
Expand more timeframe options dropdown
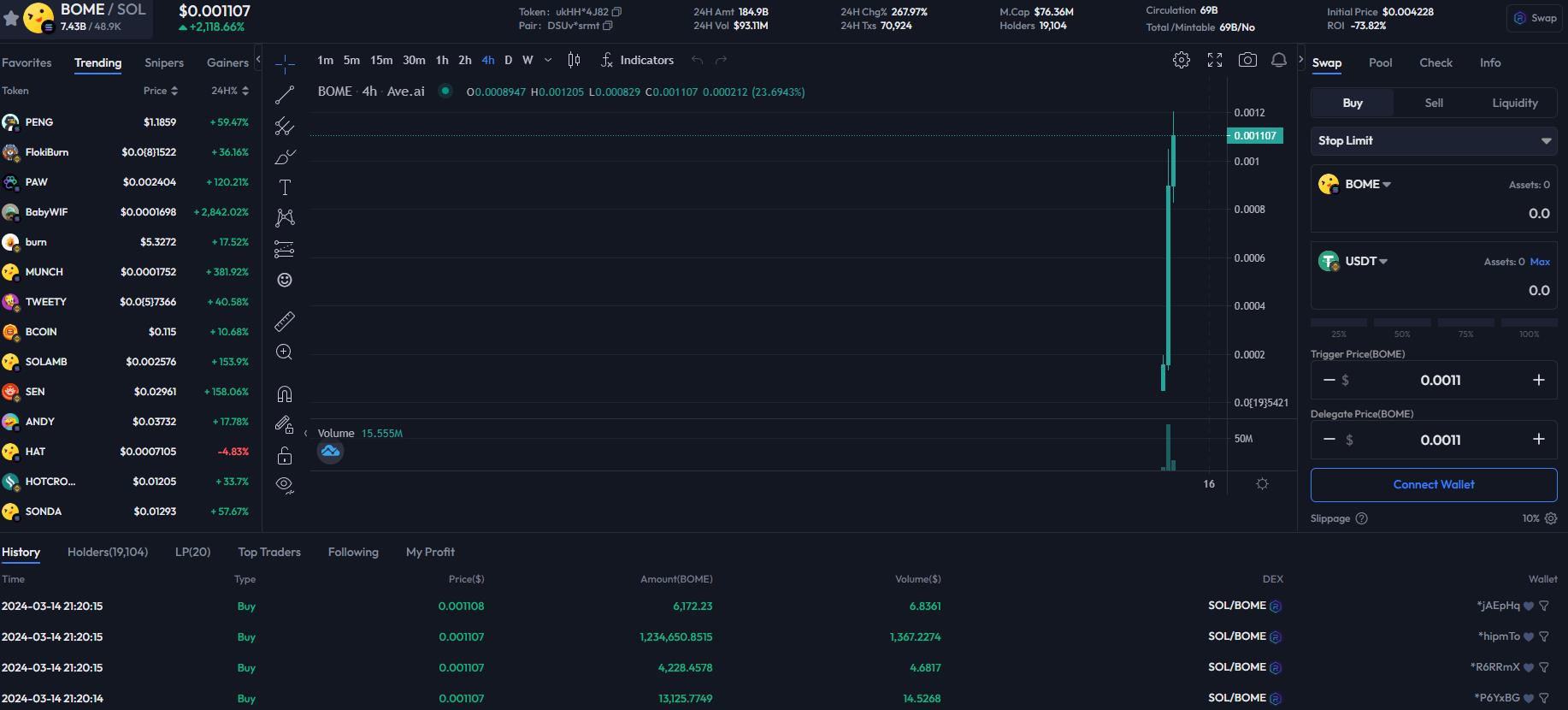tap(548, 60)
